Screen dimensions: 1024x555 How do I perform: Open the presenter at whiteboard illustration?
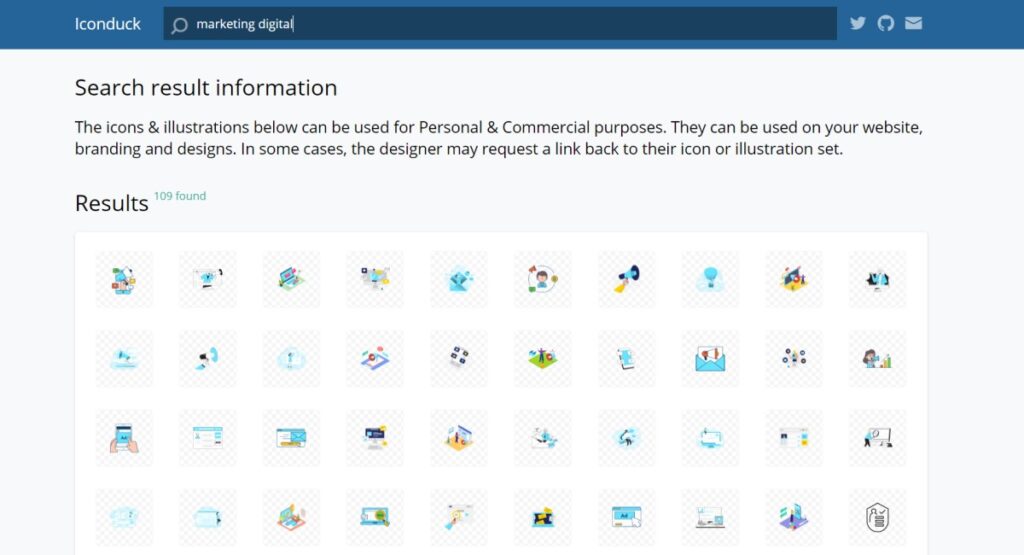point(877,437)
